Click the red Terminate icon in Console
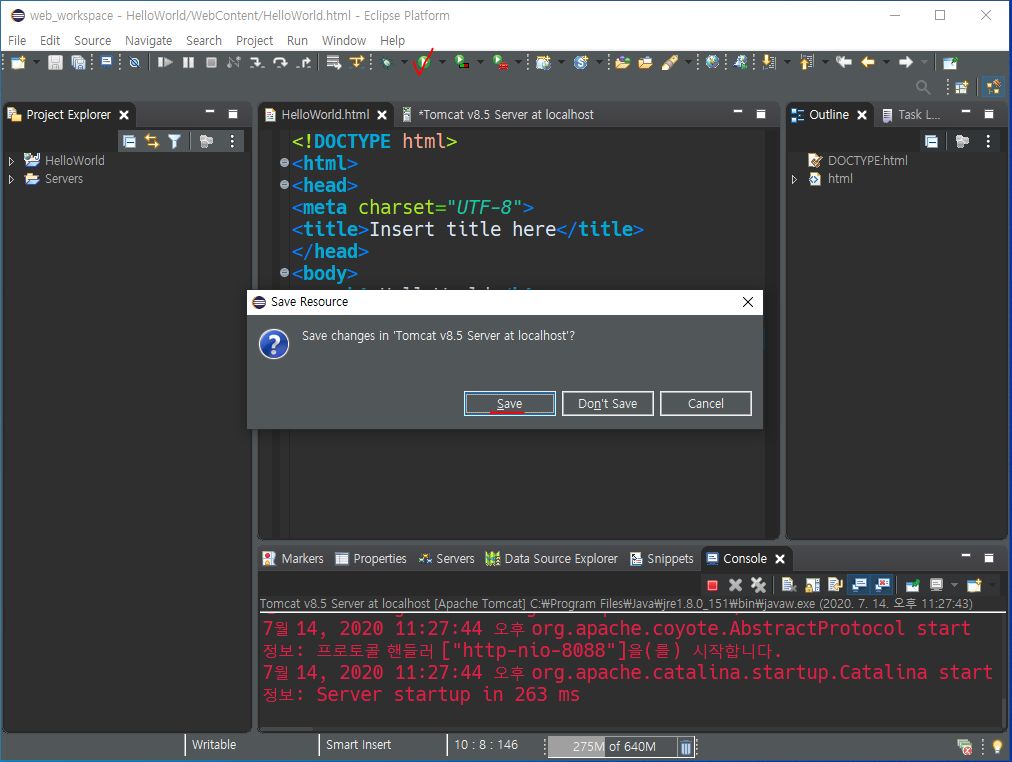Screen dimensions: 1012x762 pos(713,585)
